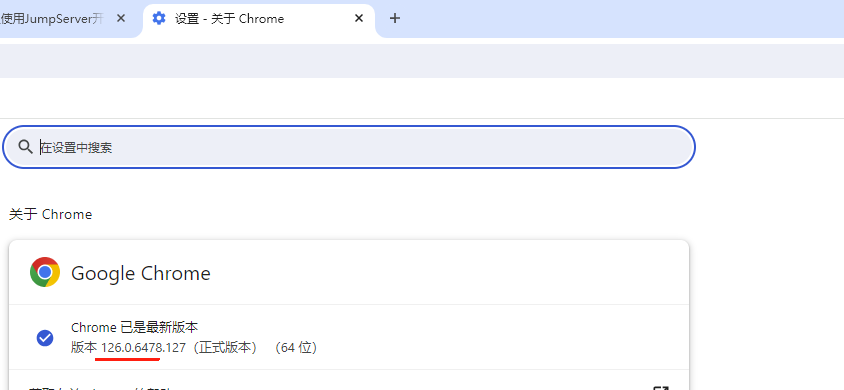This screenshot has height=390, width=844.
Task: Click the blue checkmark up-to-date icon
Action: click(45, 338)
